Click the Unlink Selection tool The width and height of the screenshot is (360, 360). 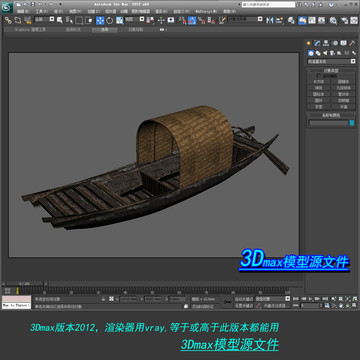click(18, 20)
